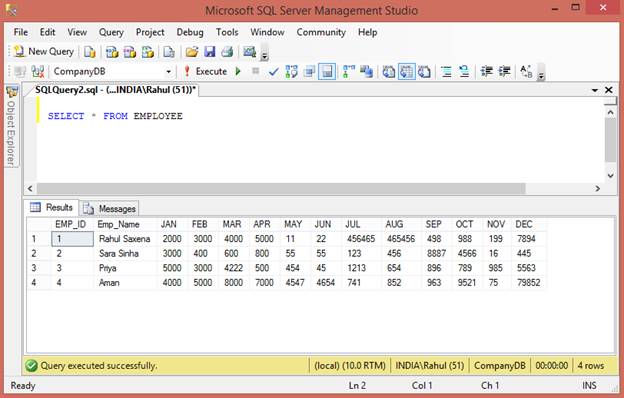
Task: Open the Help menu
Action: coord(367,32)
